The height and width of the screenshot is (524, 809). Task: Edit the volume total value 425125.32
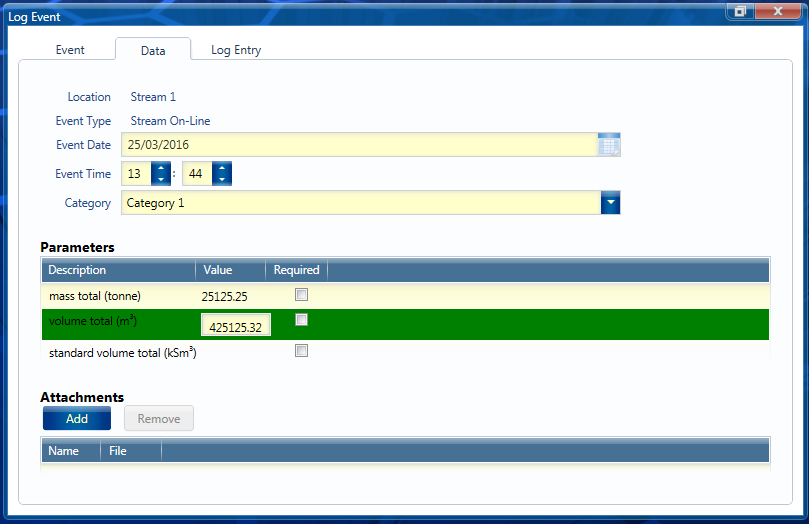(236, 326)
